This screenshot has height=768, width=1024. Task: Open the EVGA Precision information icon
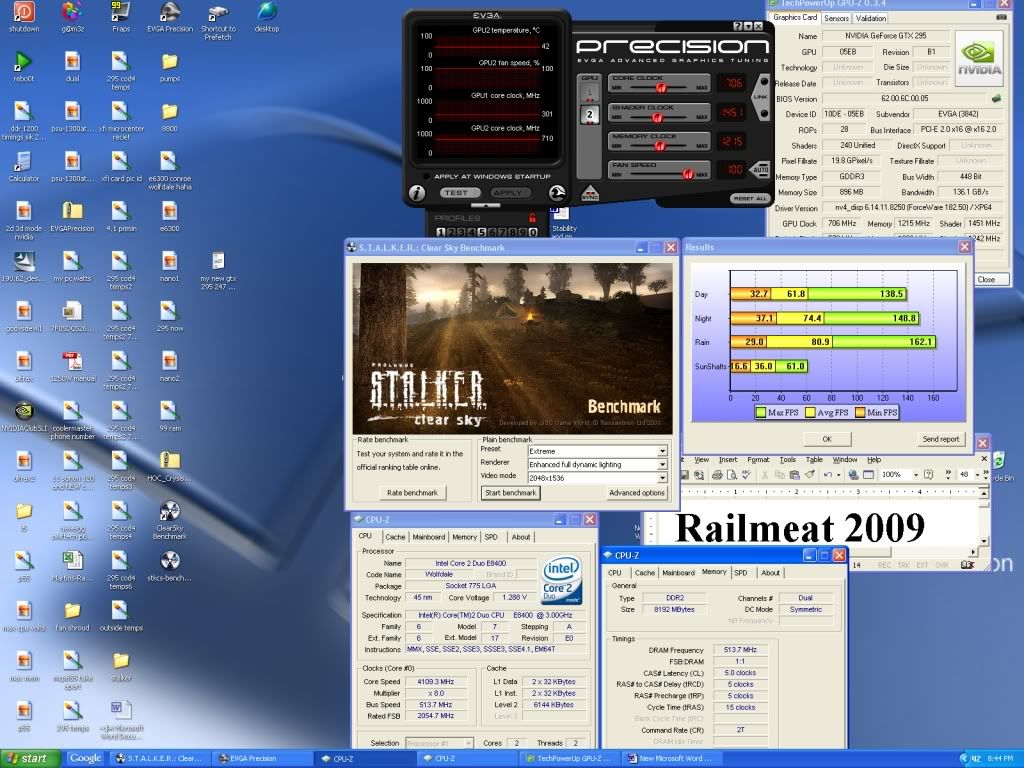click(x=417, y=193)
